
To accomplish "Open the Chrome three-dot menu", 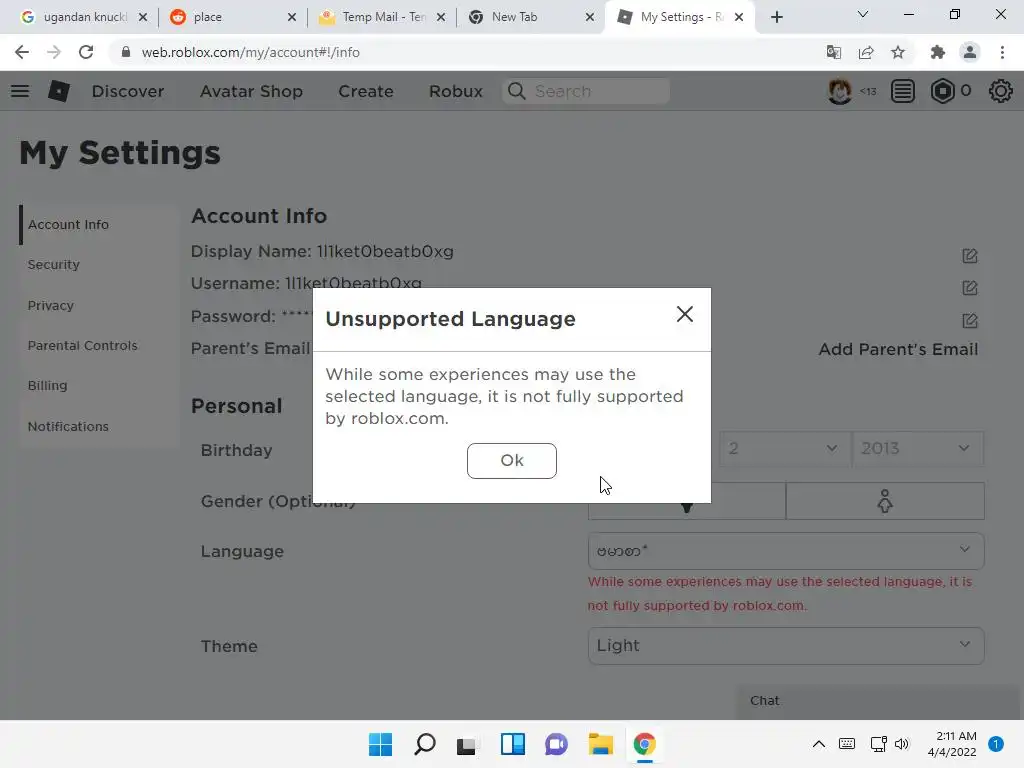I will pos(1002,52).
